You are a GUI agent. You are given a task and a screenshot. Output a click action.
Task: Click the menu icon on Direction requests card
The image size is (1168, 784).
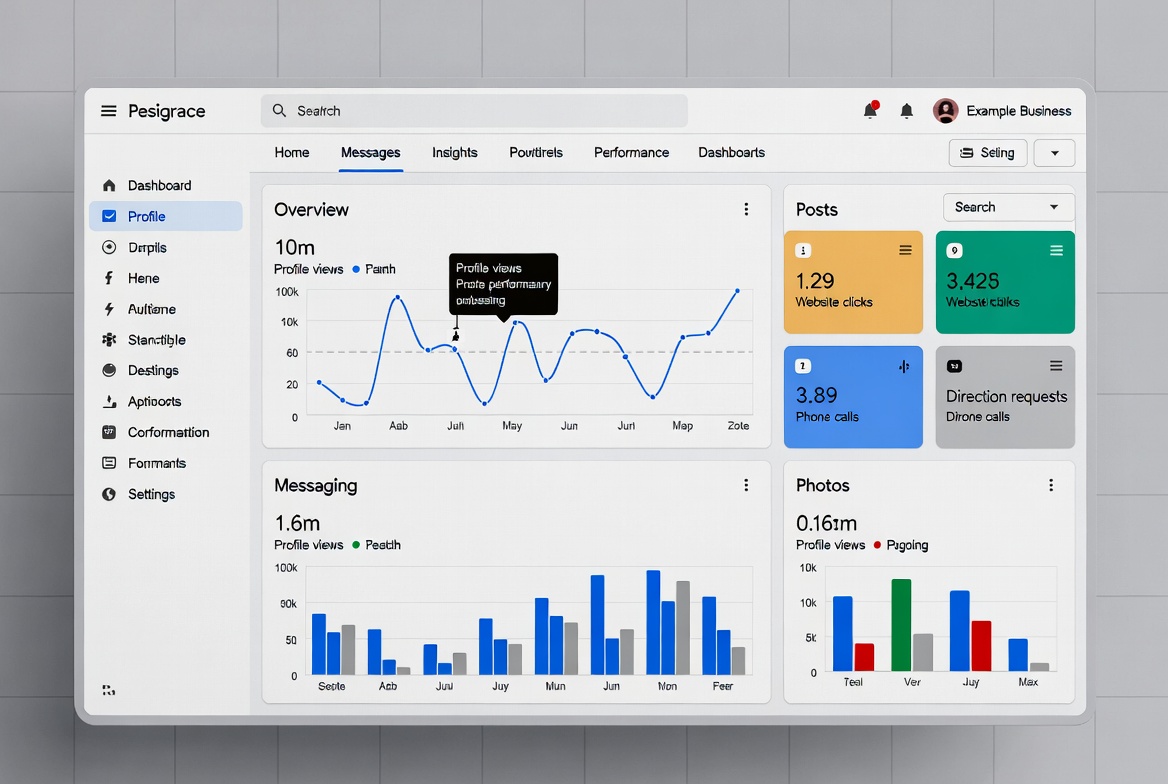[1056, 366]
